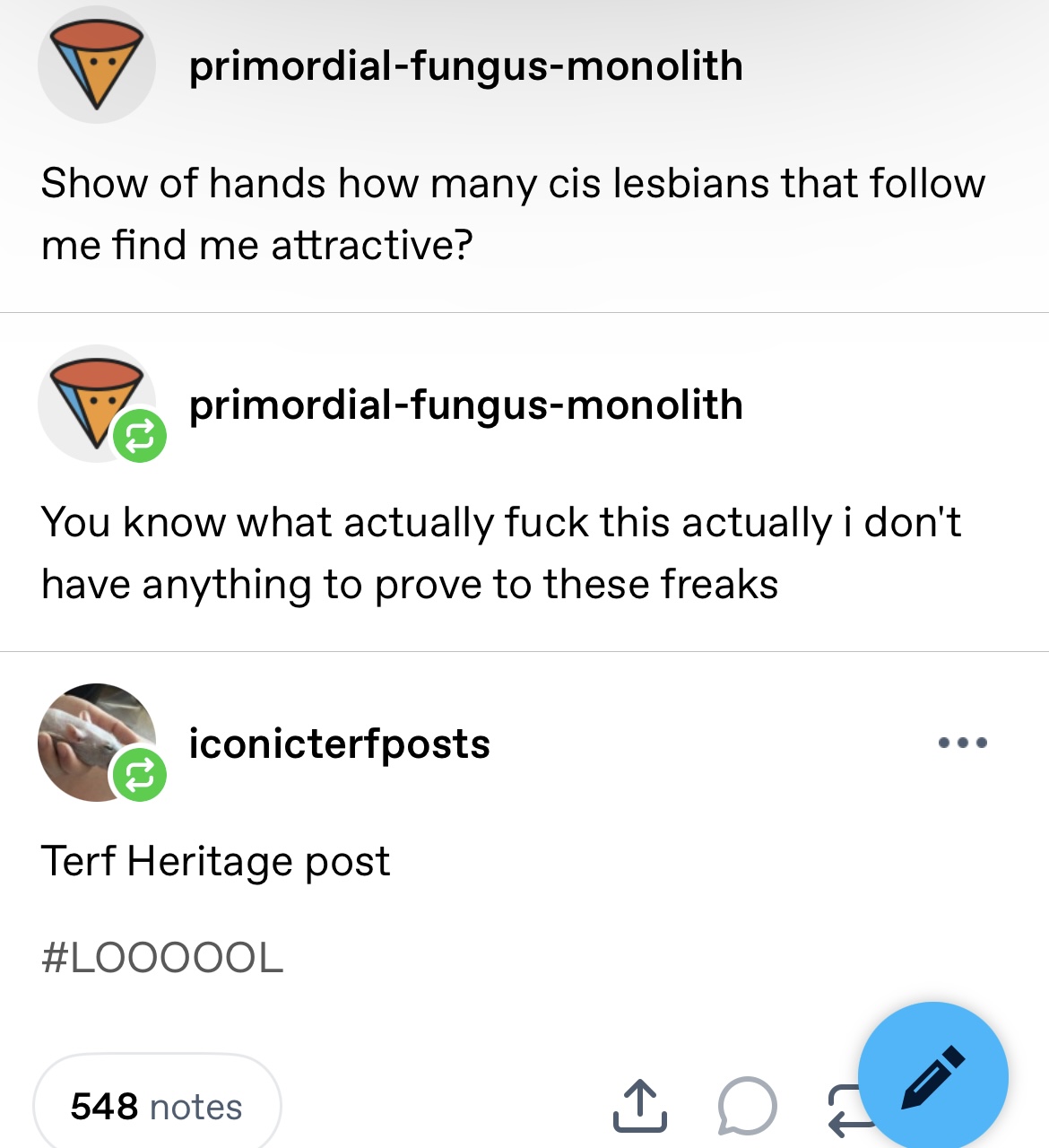Tap the iconicterfposts hand photo avatar

(x=97, y=743)
